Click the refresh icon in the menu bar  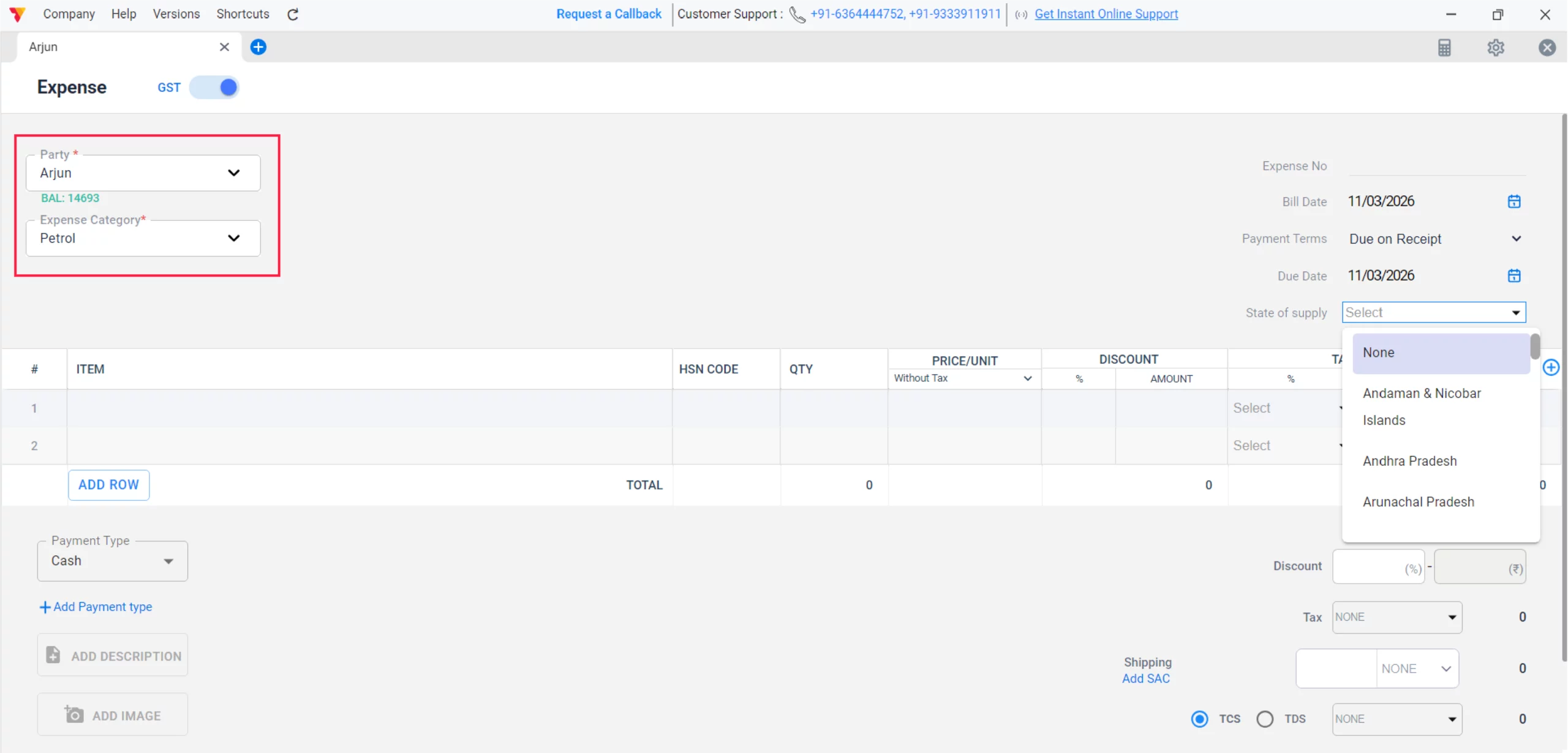pyautogui.click(x=293, y=14)
